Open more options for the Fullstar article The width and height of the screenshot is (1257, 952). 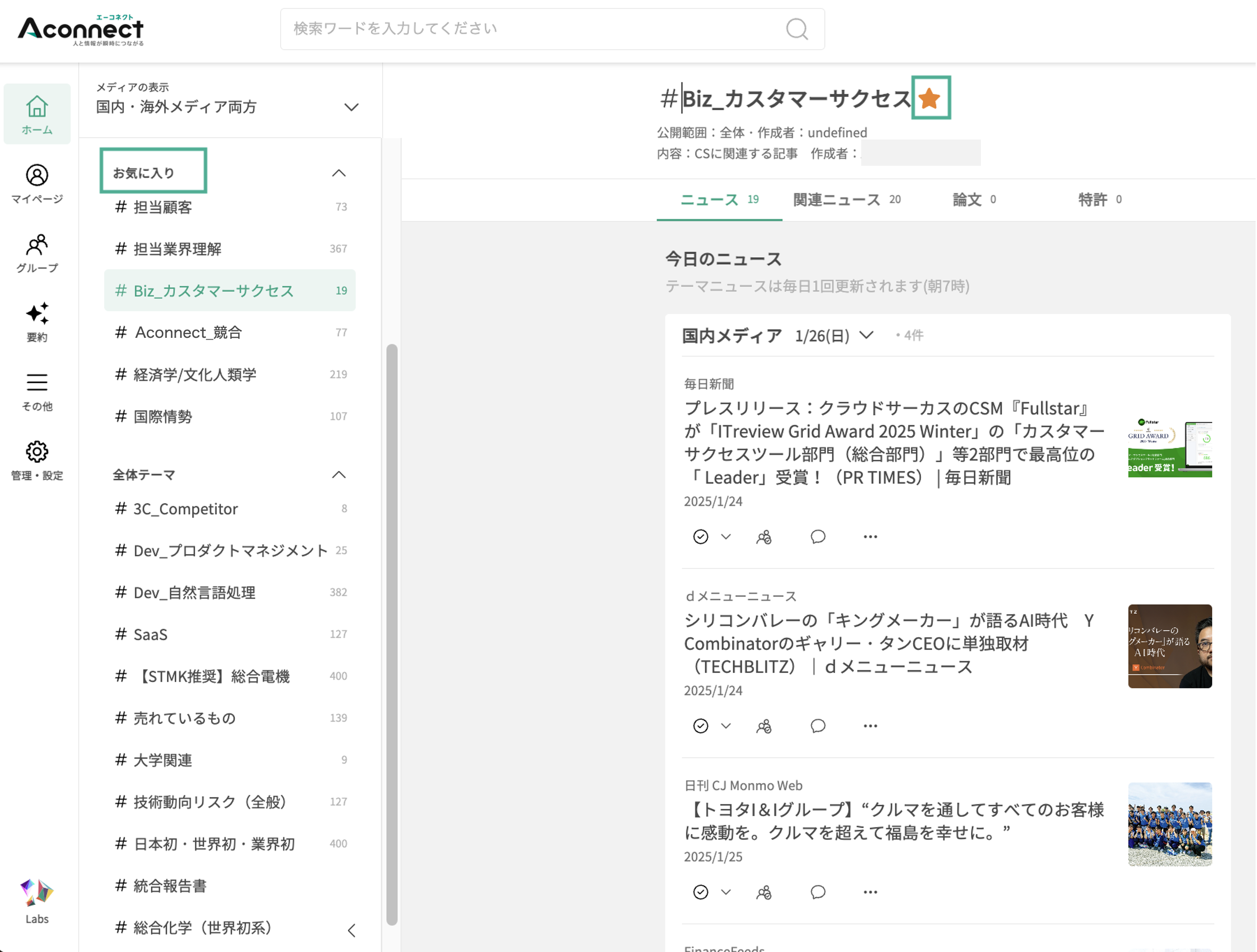(x=870, y=537)
